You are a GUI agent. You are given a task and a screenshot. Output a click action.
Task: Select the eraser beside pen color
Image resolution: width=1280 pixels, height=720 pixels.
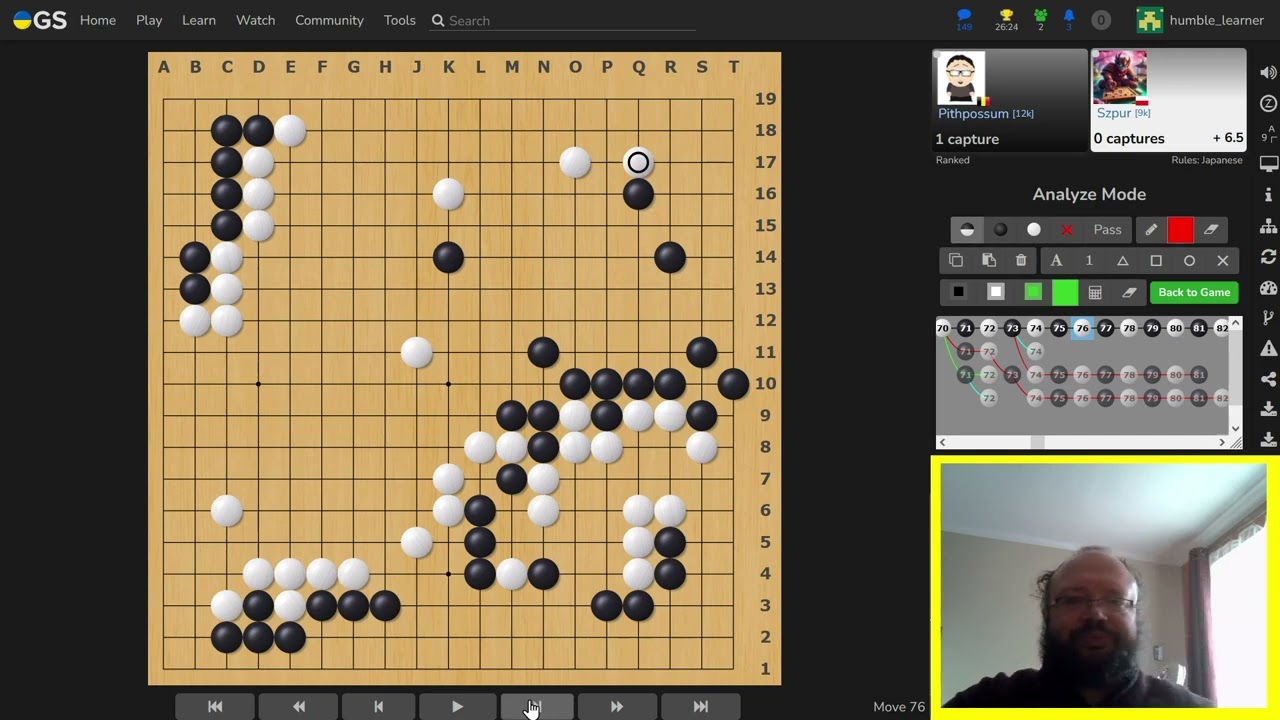coord(1211,230)
